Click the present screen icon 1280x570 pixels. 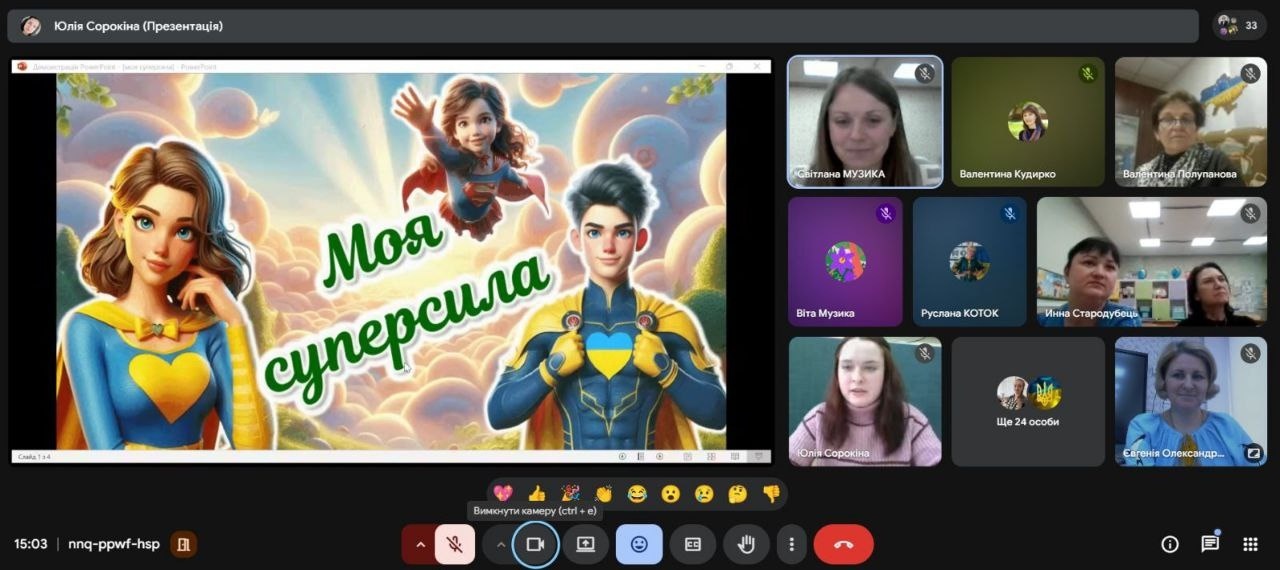point(585,544)
